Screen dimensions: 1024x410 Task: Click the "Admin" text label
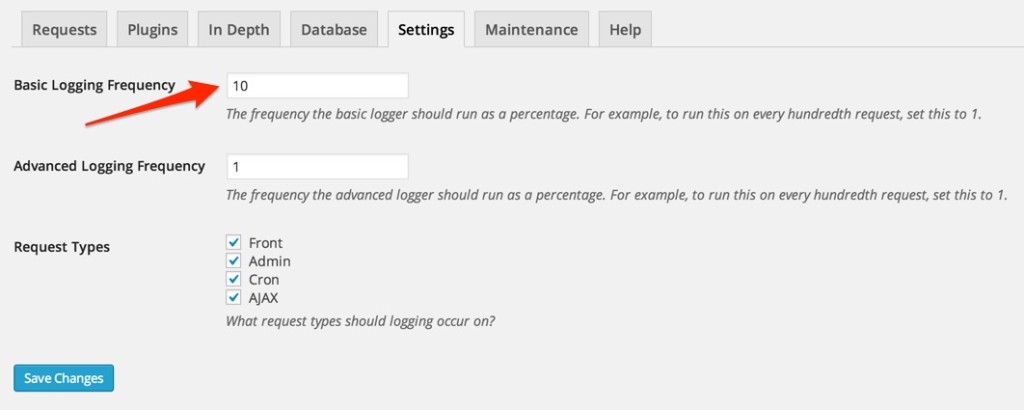270,261
